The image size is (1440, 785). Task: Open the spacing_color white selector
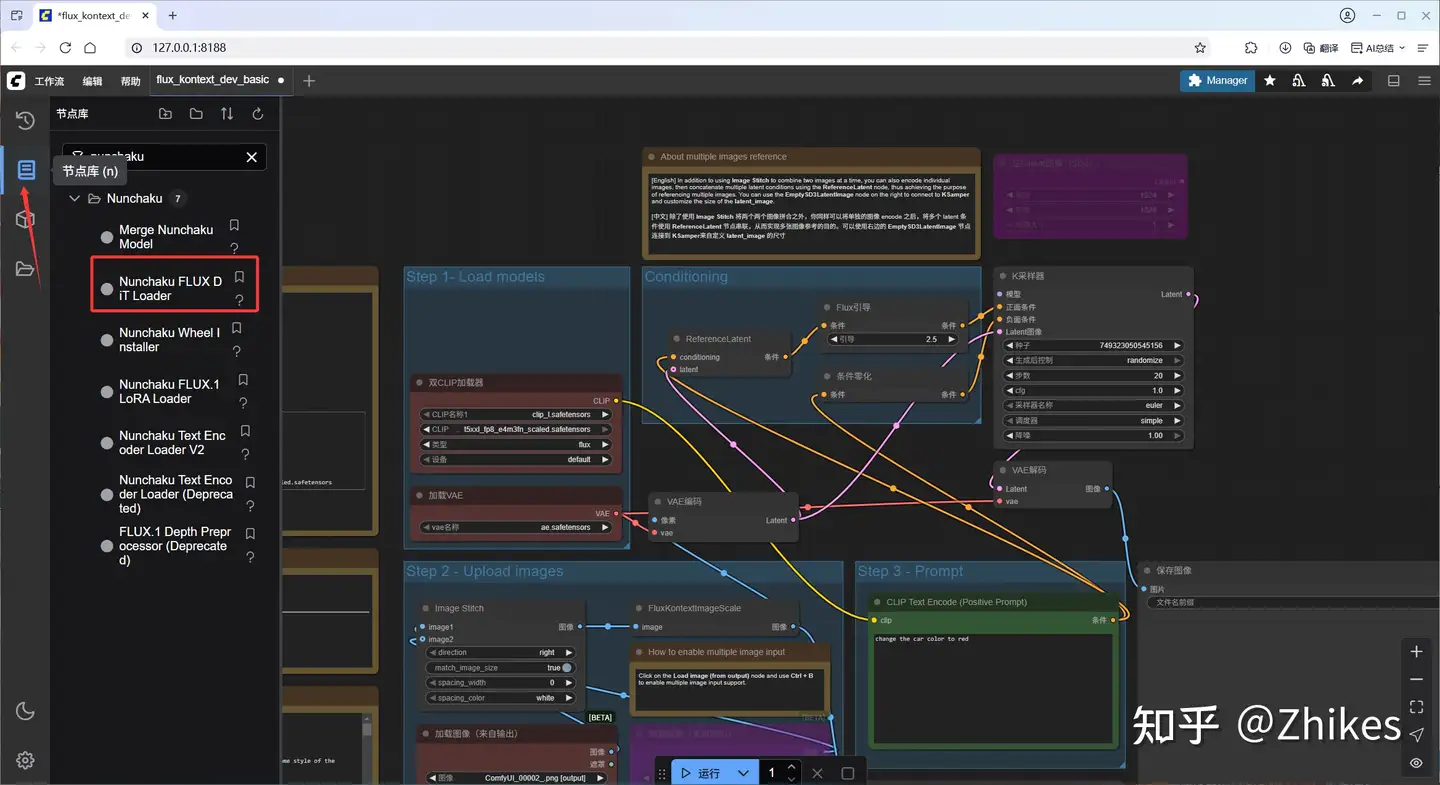(500, 698)
